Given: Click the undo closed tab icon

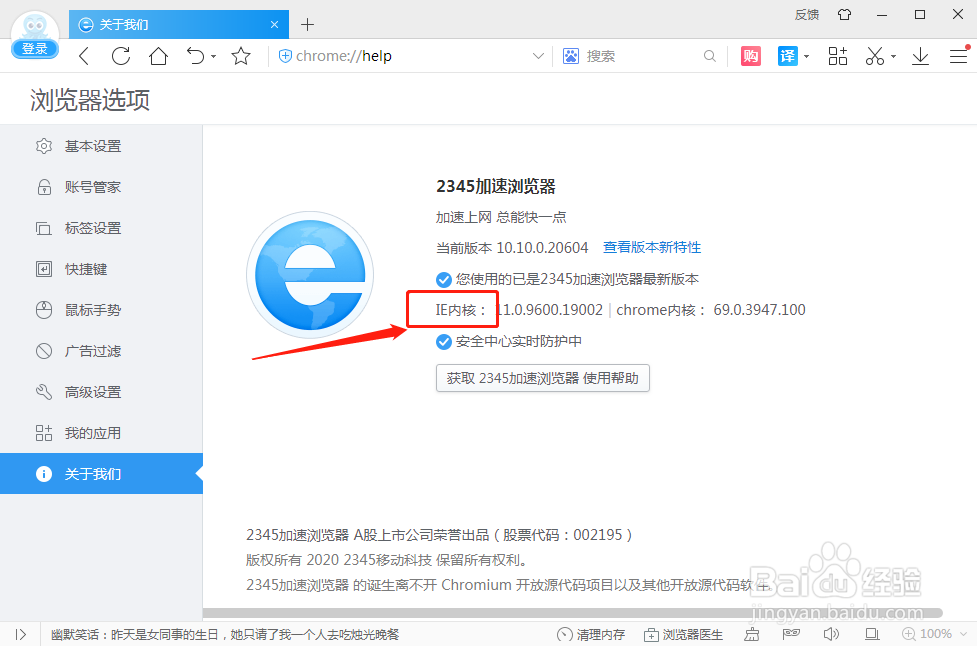Looking at the screenshot, I should [x=196, y=56].
